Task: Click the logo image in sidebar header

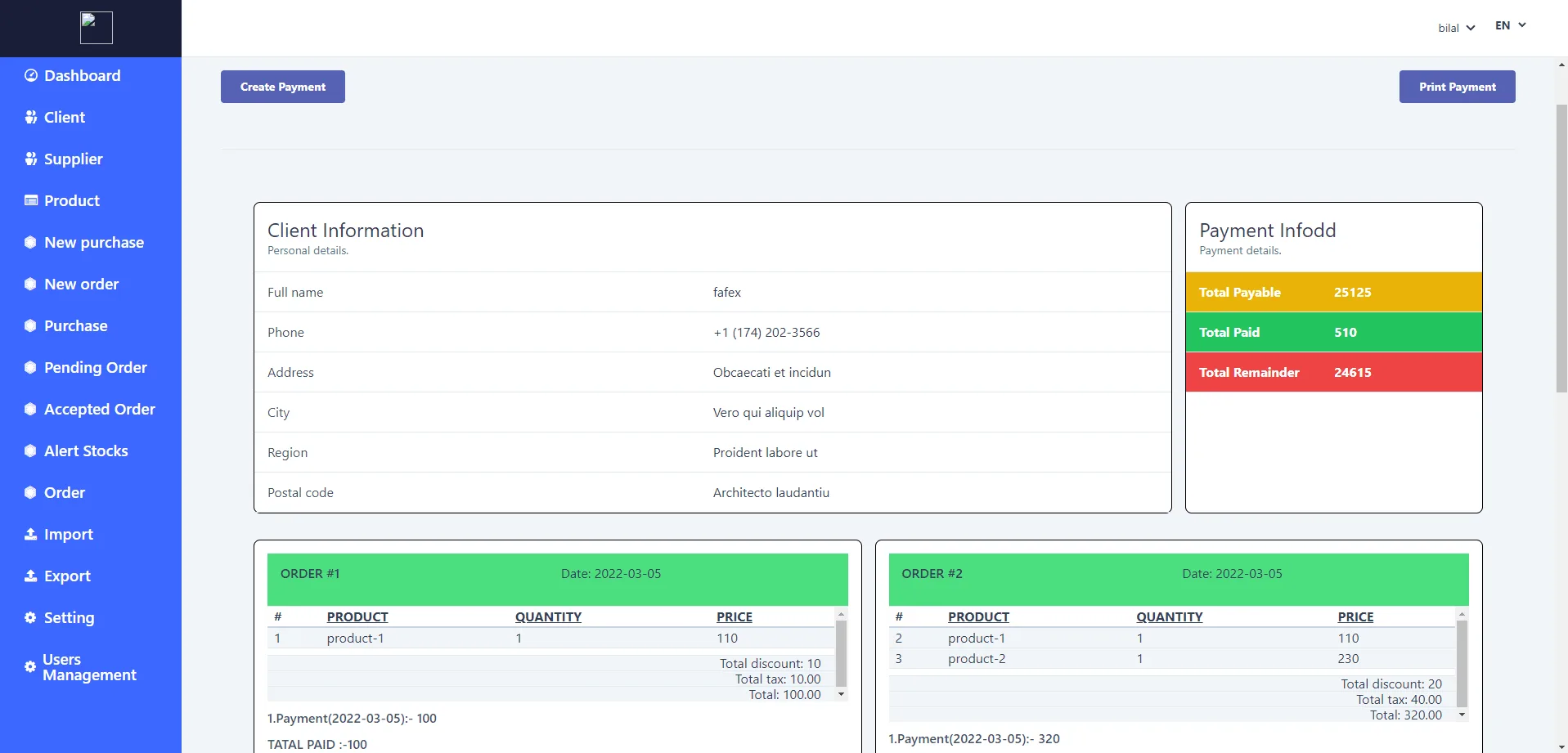Action: (x=97, y=28)
